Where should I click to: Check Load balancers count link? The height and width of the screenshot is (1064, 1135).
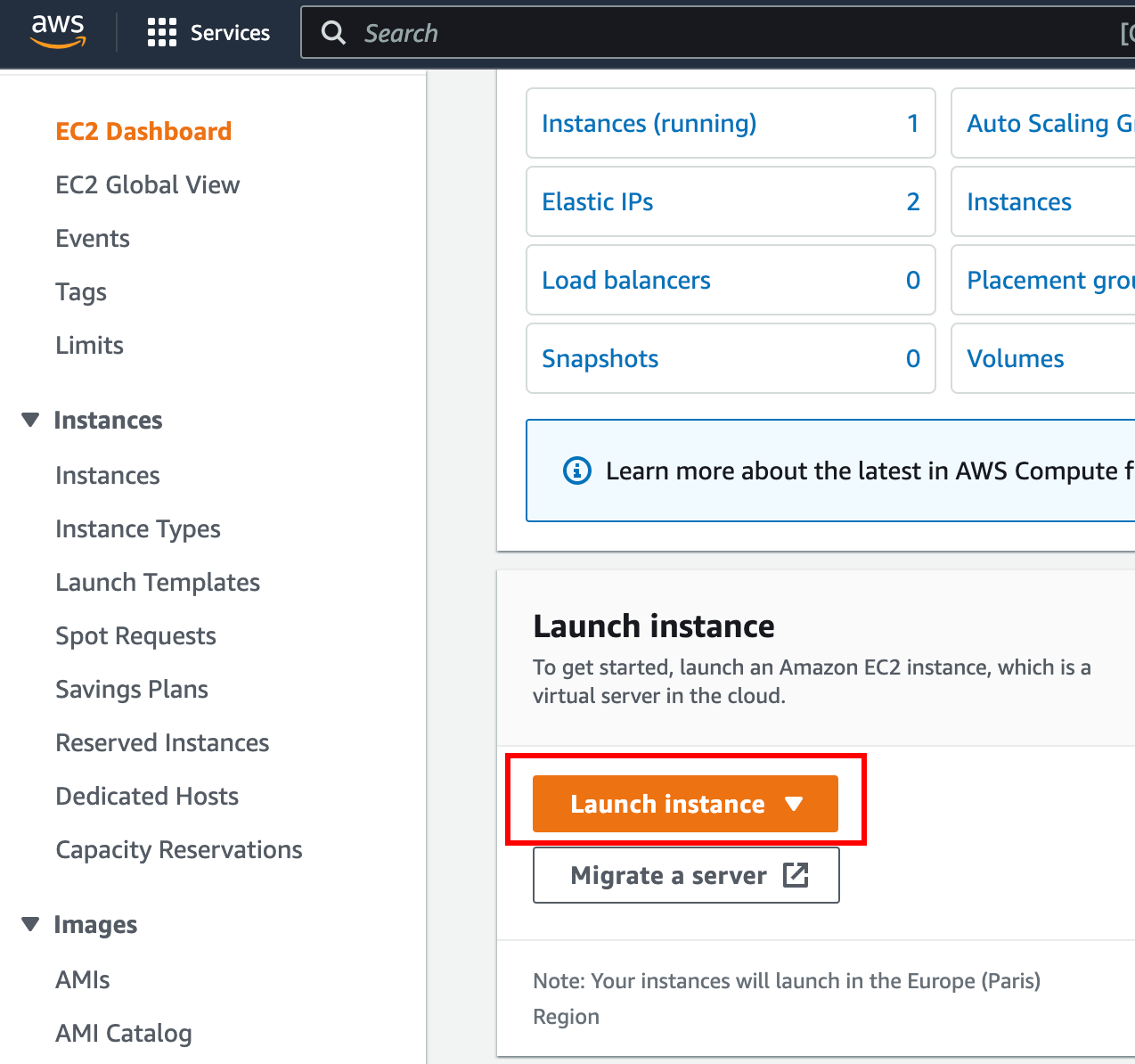coord(626,280)
